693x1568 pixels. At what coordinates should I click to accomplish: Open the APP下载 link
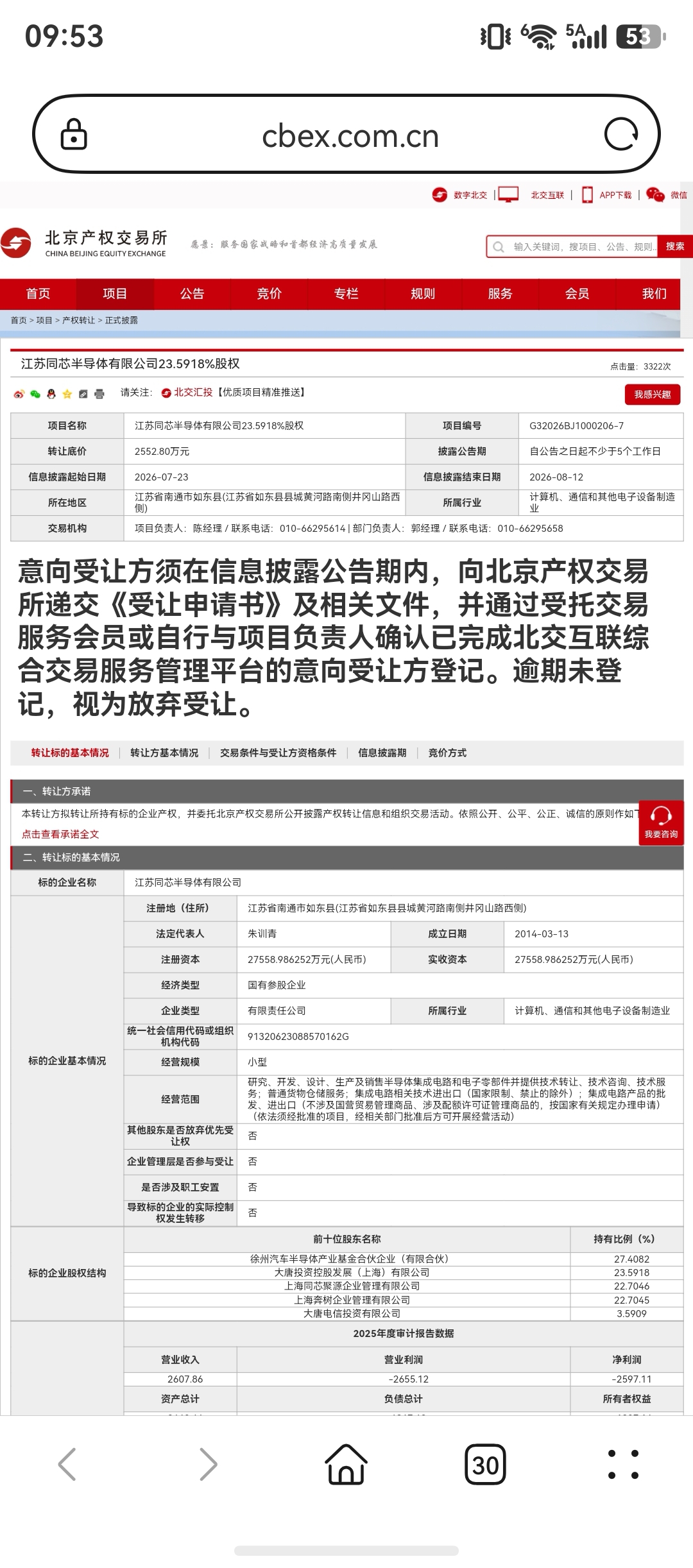(x=615, y=195)
